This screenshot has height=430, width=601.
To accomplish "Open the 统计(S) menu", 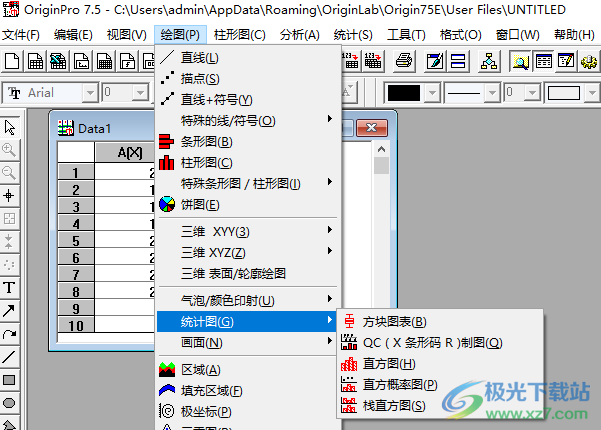I will [353, 35].
